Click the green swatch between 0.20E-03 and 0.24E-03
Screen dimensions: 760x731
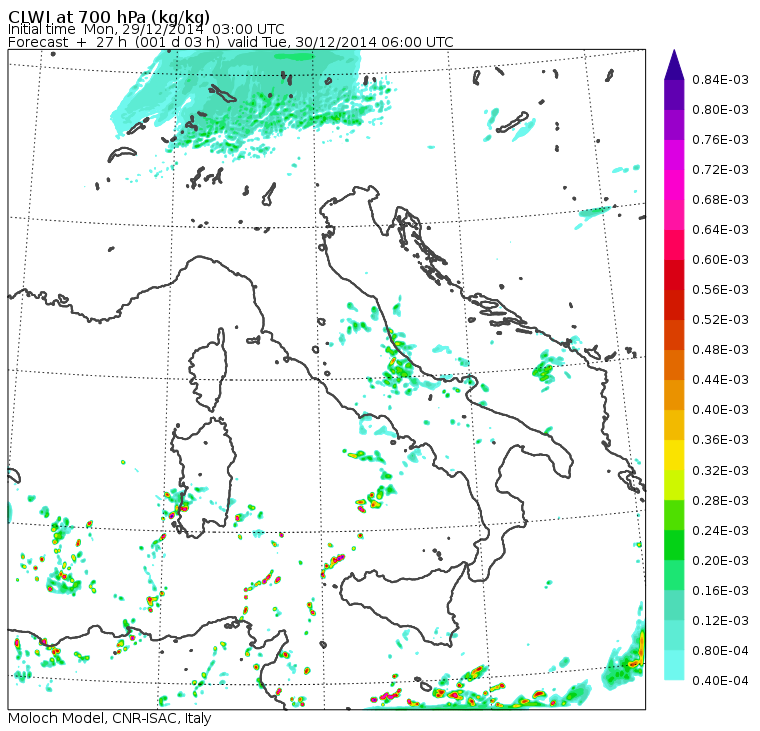(x=674, y=545)
